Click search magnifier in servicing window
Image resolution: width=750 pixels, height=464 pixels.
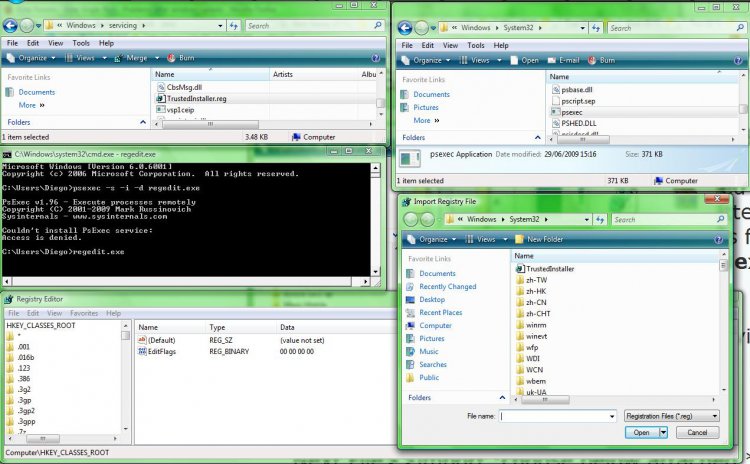point(378,25)
